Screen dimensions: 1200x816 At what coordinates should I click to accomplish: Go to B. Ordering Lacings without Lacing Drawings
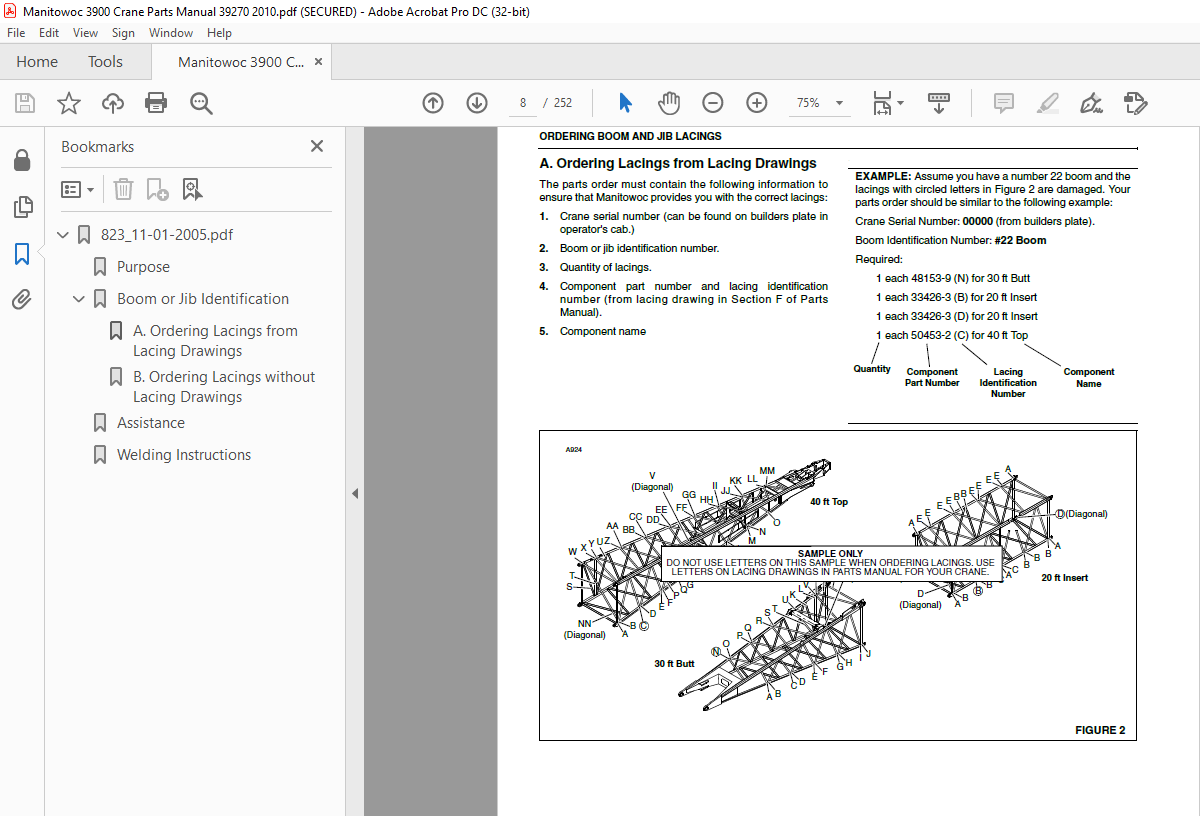pos(224,387)
